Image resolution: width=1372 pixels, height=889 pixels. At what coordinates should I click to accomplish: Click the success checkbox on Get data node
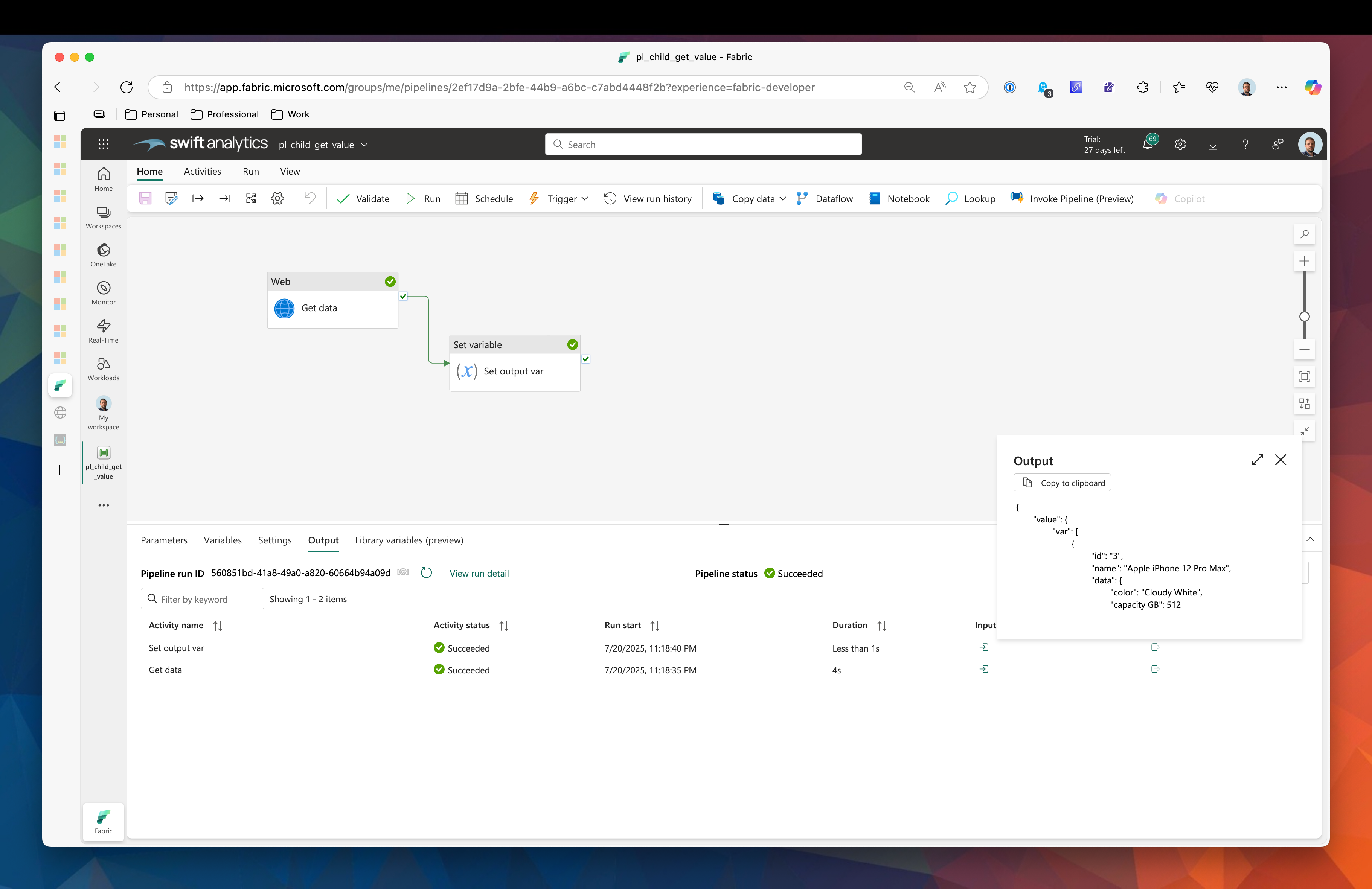pyautogui.click(x=404, y=296)
